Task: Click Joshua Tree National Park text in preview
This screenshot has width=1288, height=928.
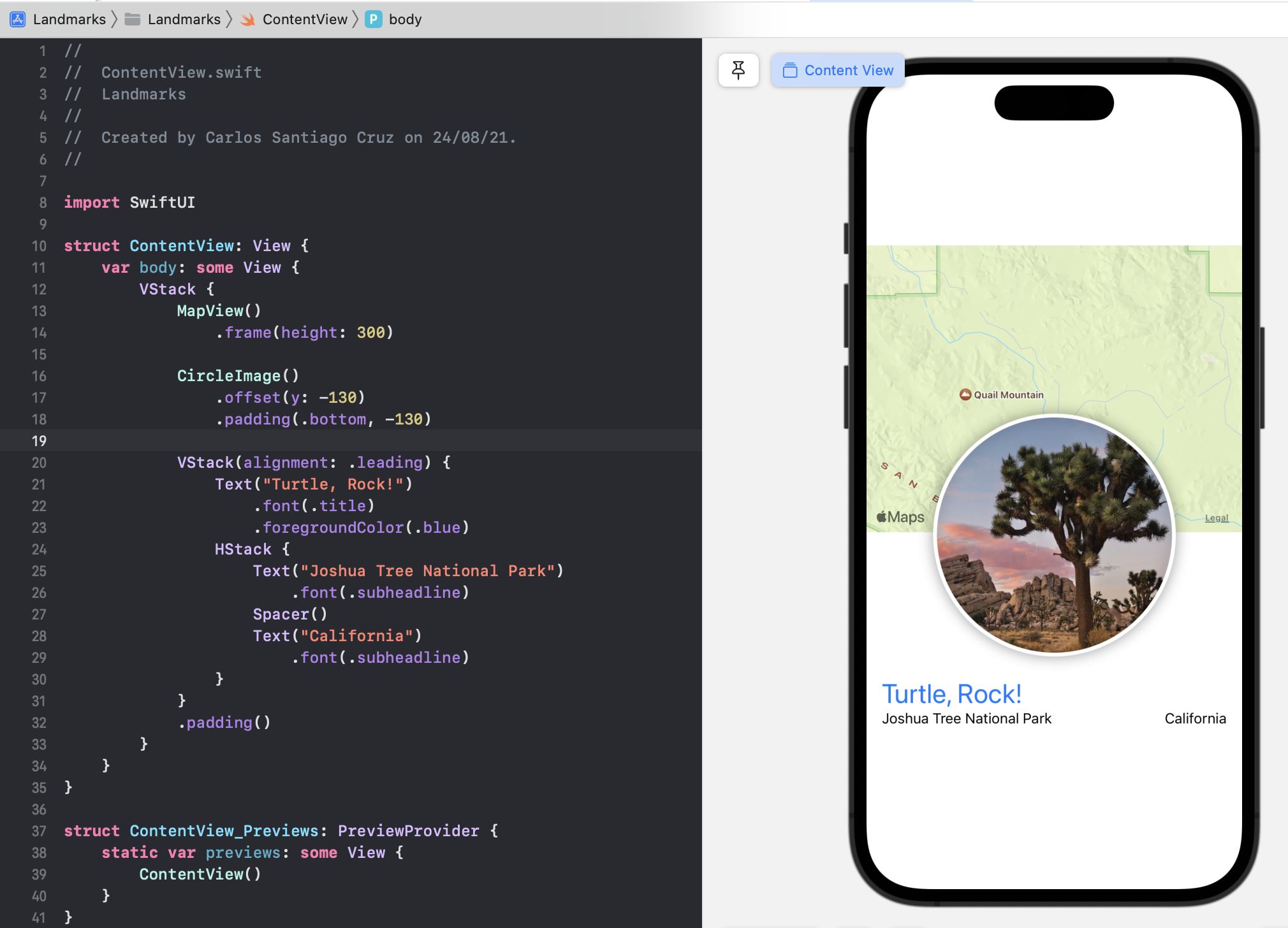Action: click(966, 718)
